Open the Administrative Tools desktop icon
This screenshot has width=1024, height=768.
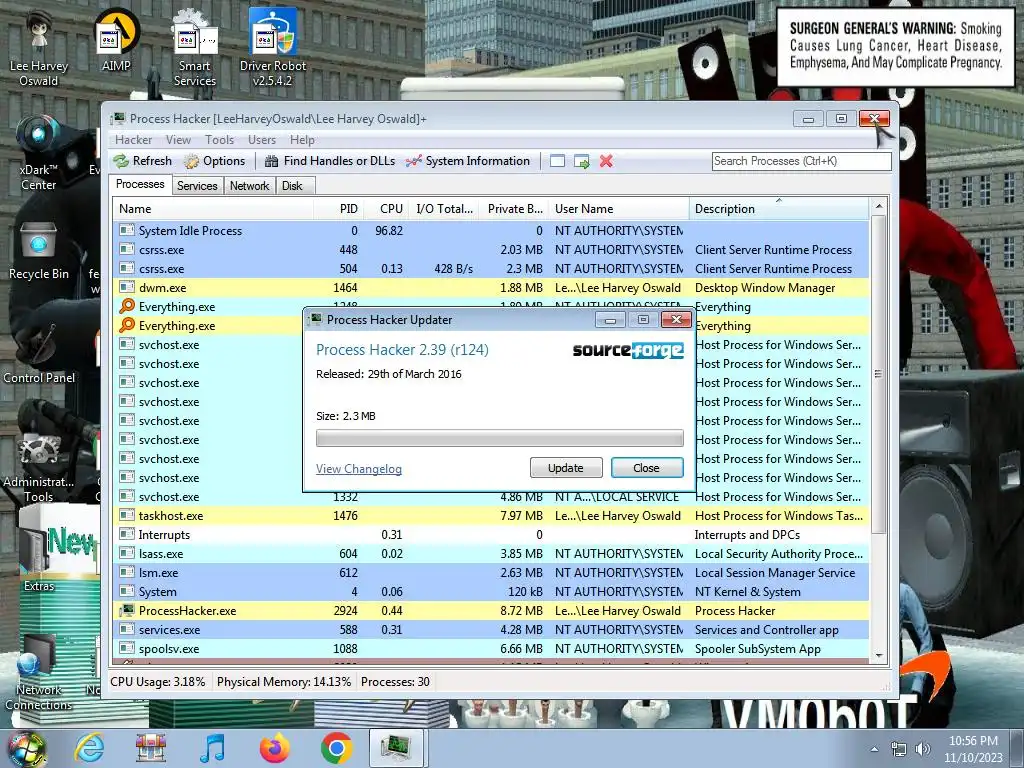point(39,468)
